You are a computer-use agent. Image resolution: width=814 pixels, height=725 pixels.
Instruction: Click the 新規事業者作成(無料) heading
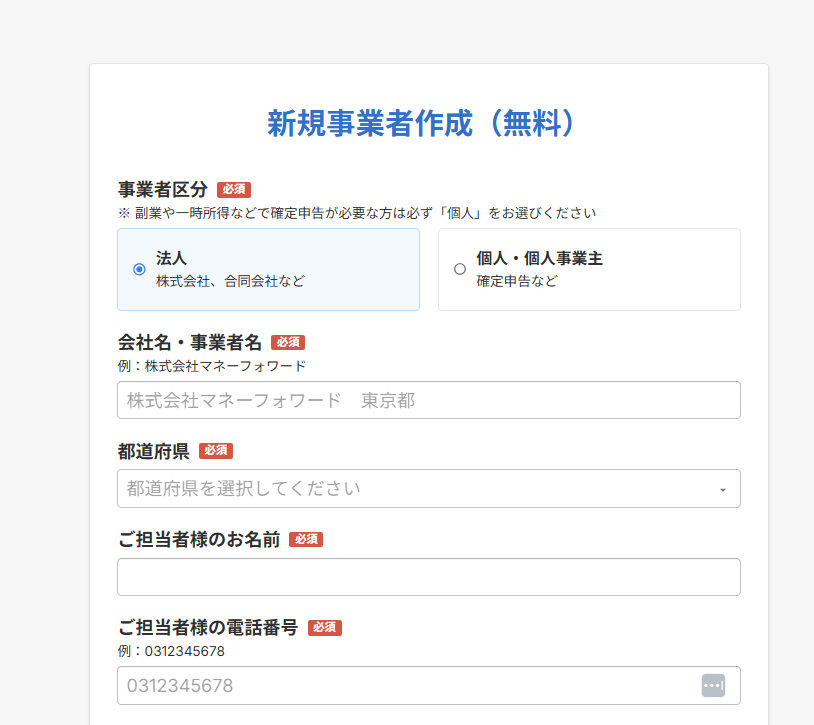click(420, 124)
